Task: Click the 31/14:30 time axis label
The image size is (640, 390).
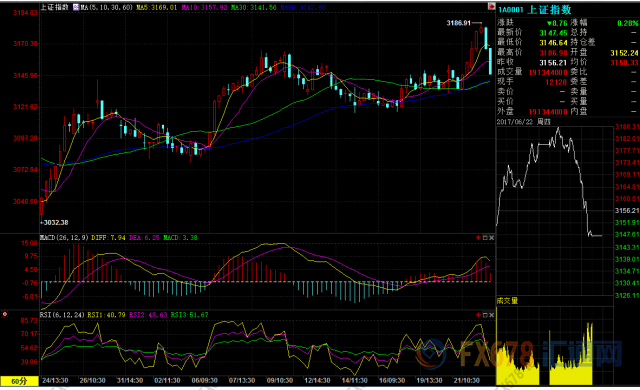Action: point(130,381)
